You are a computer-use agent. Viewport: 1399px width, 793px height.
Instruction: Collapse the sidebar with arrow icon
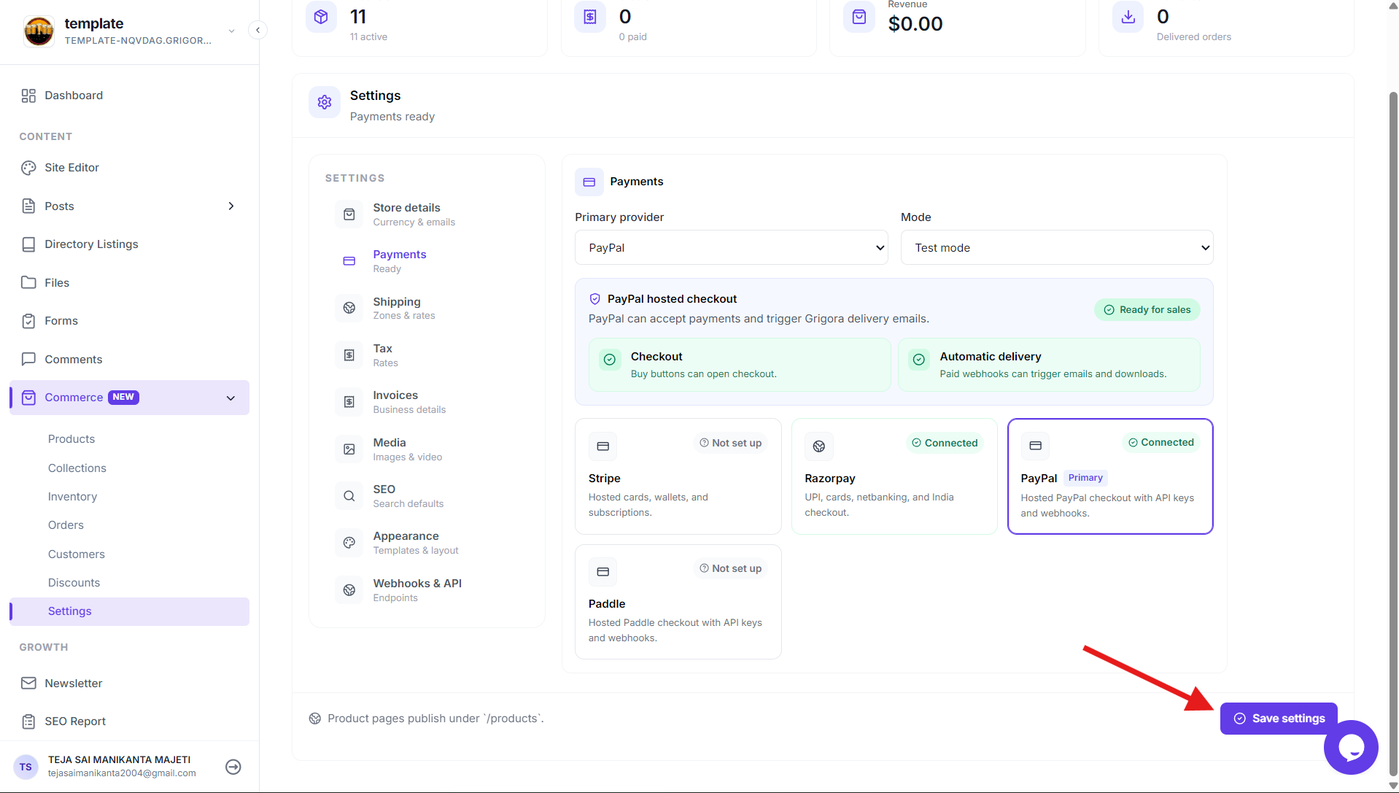click(258, 30)
